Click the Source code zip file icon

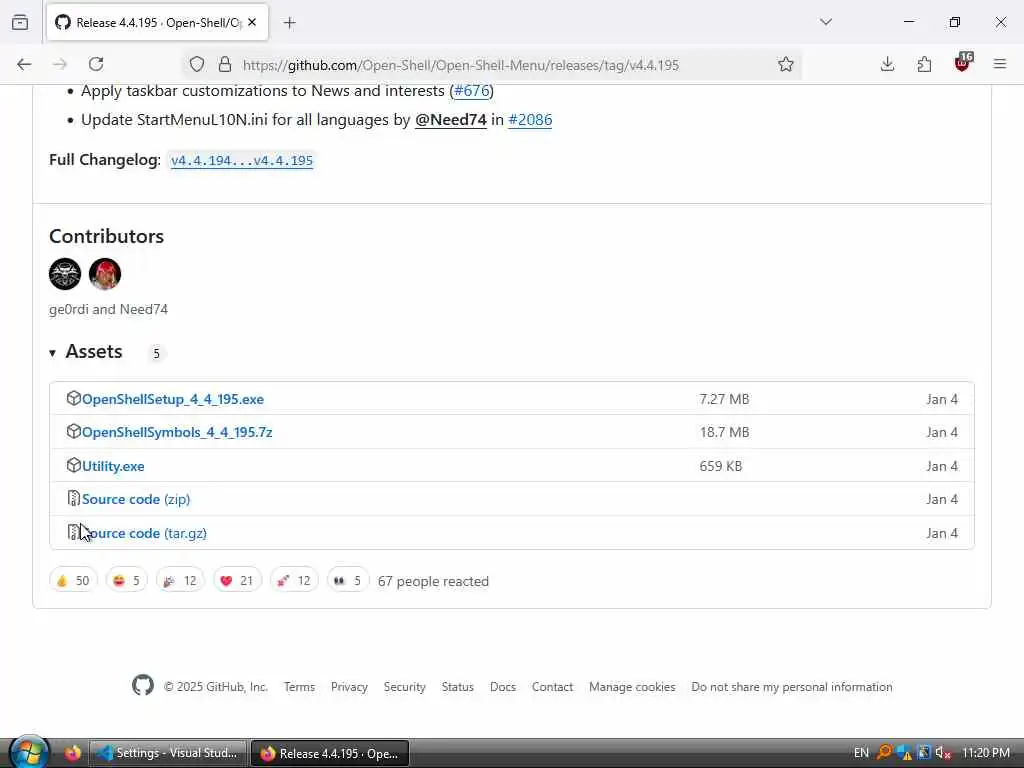point(73,498)
